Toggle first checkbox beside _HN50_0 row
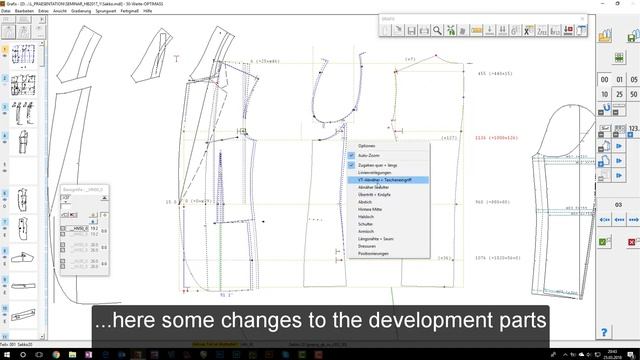The height and width of the screenshot is (360, 640). click(62, 229)
